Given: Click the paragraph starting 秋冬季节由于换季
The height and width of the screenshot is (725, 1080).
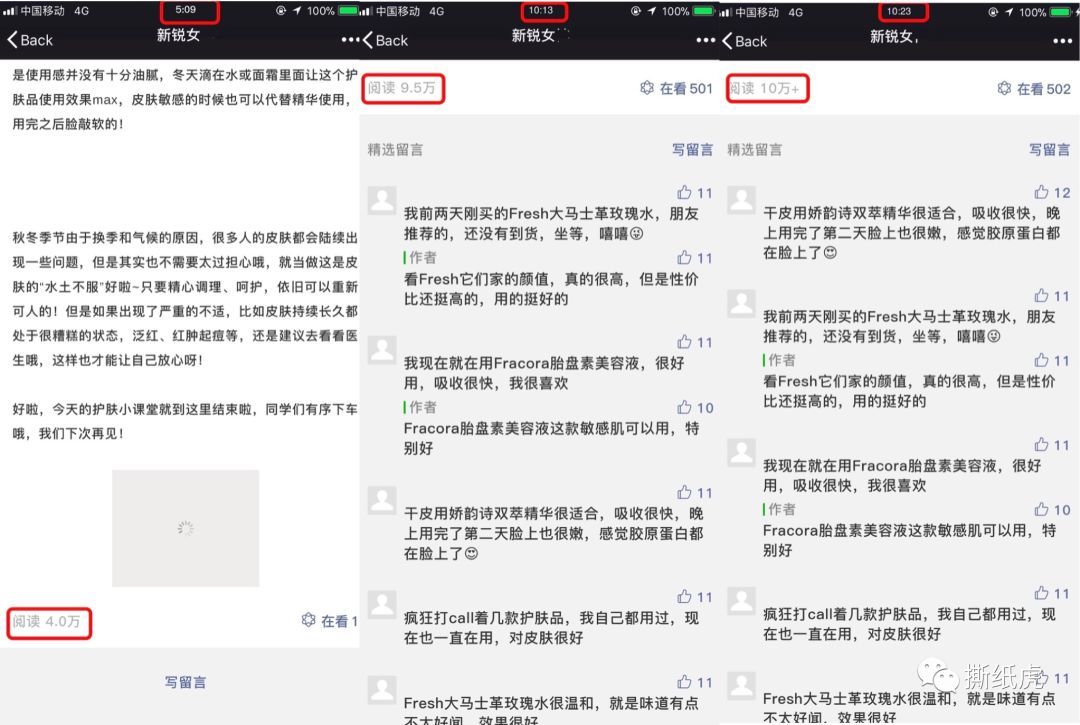Looking at the screenshot, I should click(185, 299).
